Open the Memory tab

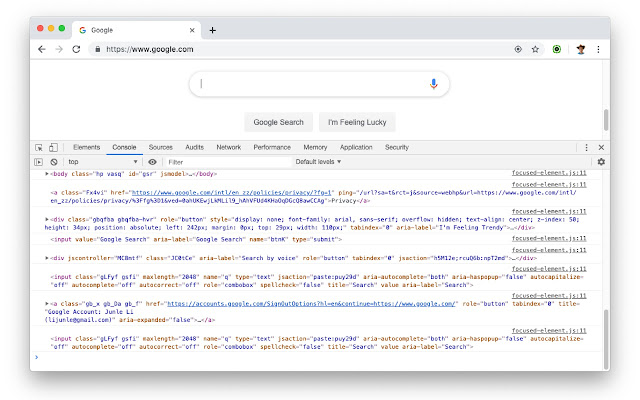tap(315, 147)
